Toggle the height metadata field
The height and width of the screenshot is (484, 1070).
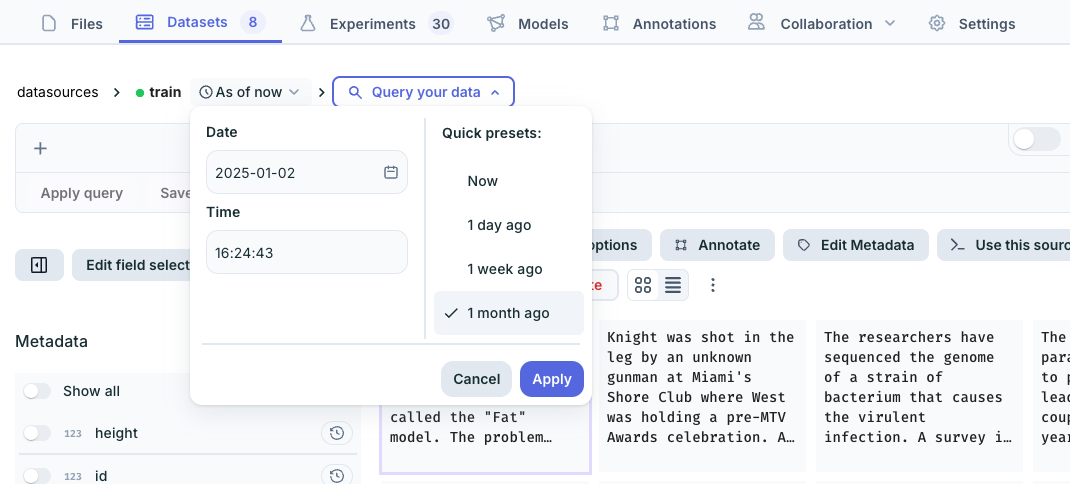pos(37,433)
